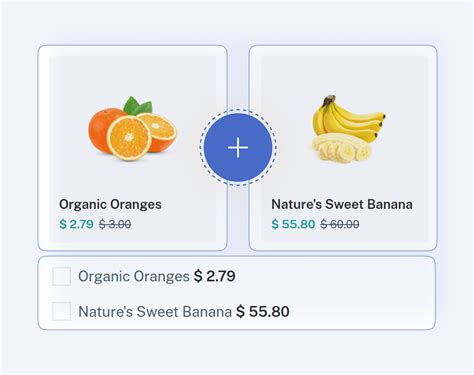
Task: Click the green leaves on the orange
Action: click(137, 106)
